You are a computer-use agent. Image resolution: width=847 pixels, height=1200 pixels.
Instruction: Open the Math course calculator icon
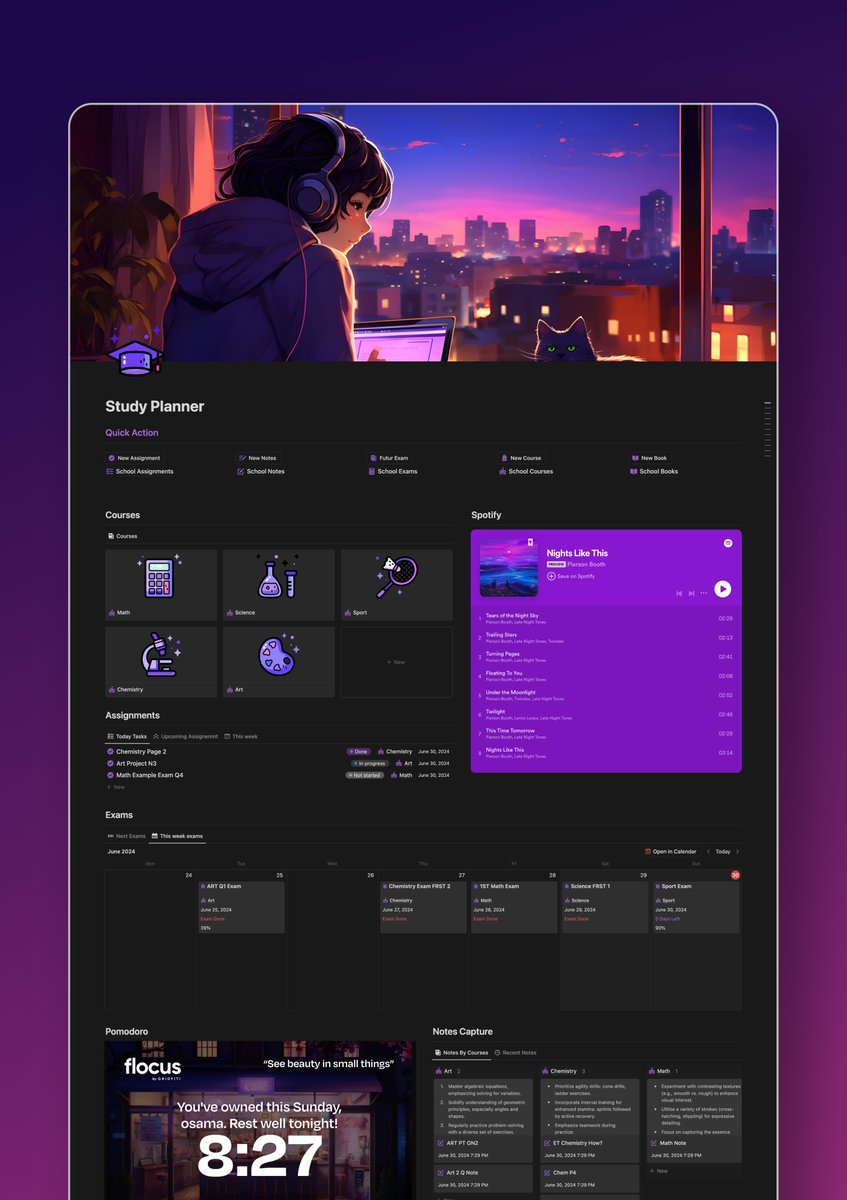160,577
